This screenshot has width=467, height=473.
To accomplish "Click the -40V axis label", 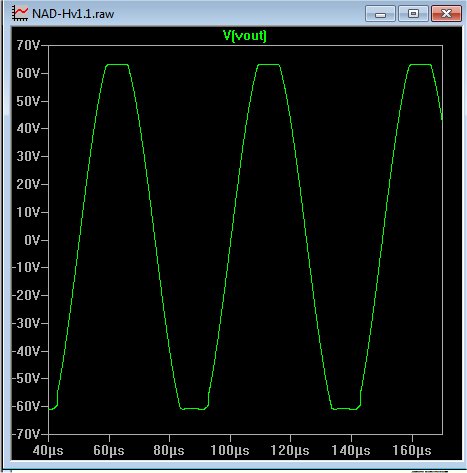I will click(26, 351).
